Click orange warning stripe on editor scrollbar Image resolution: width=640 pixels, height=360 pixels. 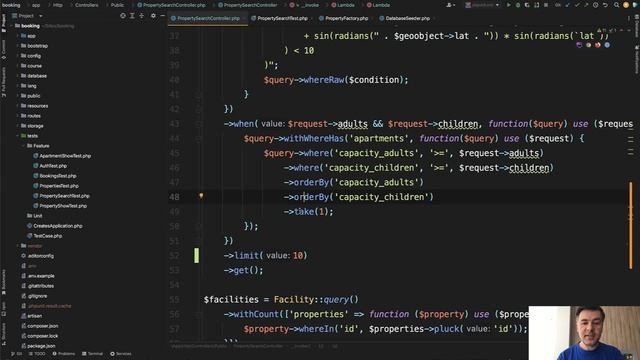pos(631,225)
